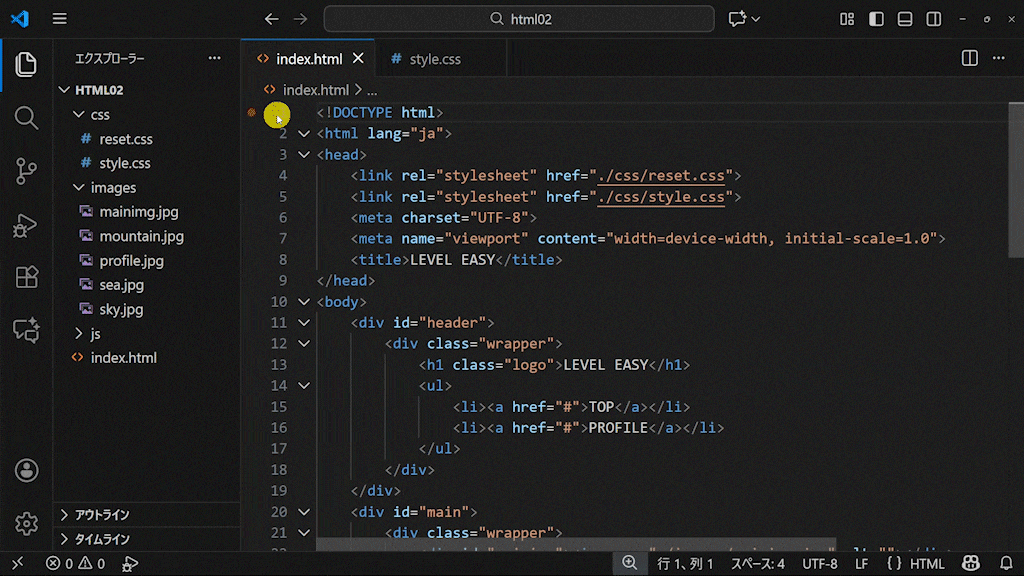Collapse the images folder
1024x576 pixels.
(x=112, y=188)
